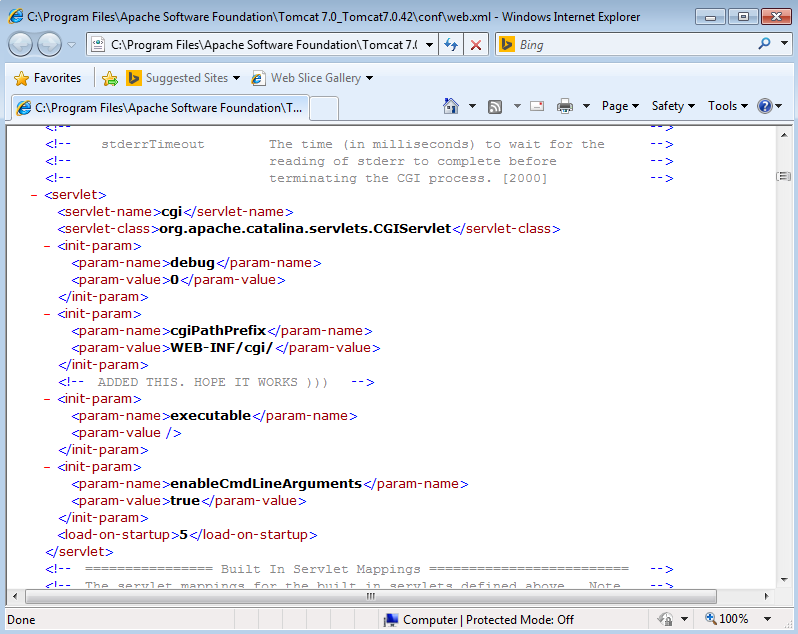Add page to Favorites bar icon

109,78
